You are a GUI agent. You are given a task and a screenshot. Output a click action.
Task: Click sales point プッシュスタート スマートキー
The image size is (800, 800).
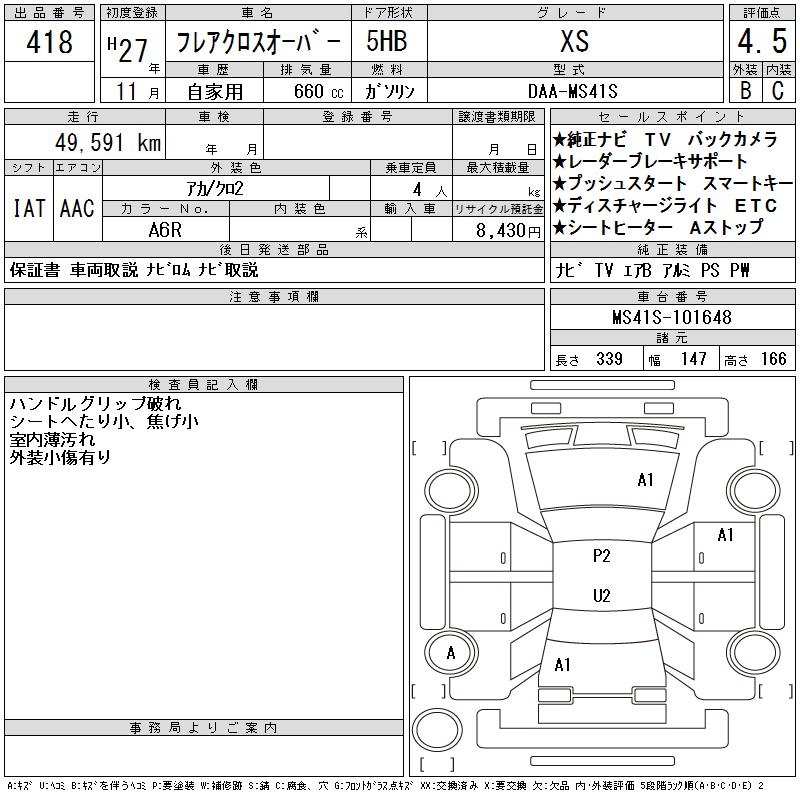tap(673, 183)
